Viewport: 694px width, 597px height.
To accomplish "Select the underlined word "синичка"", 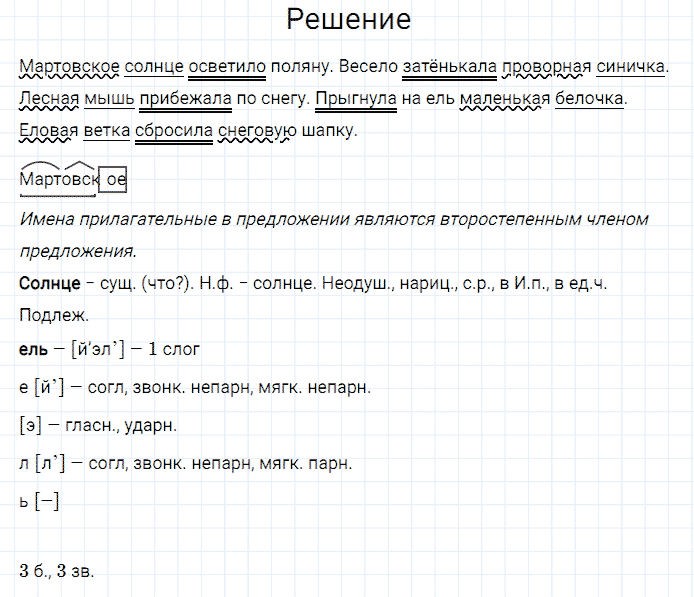I will (x=630, y=68).
